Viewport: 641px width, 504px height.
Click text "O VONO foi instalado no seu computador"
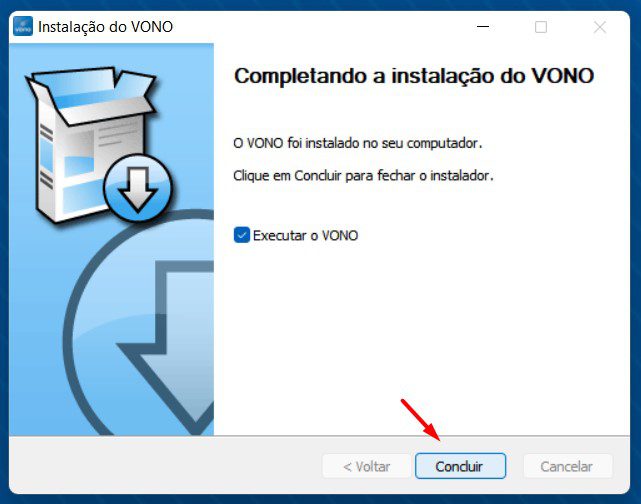(358, 143)
